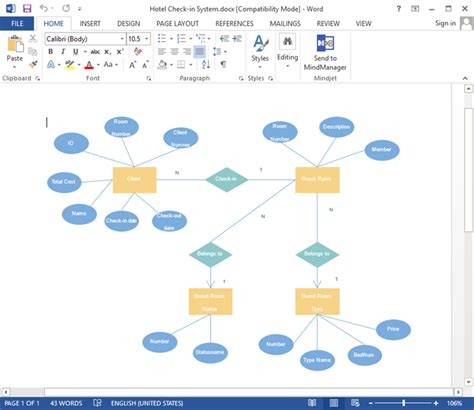Expand the multilevel list options arrow
Viewport: 474px width, 410px height.
(209, 39)
